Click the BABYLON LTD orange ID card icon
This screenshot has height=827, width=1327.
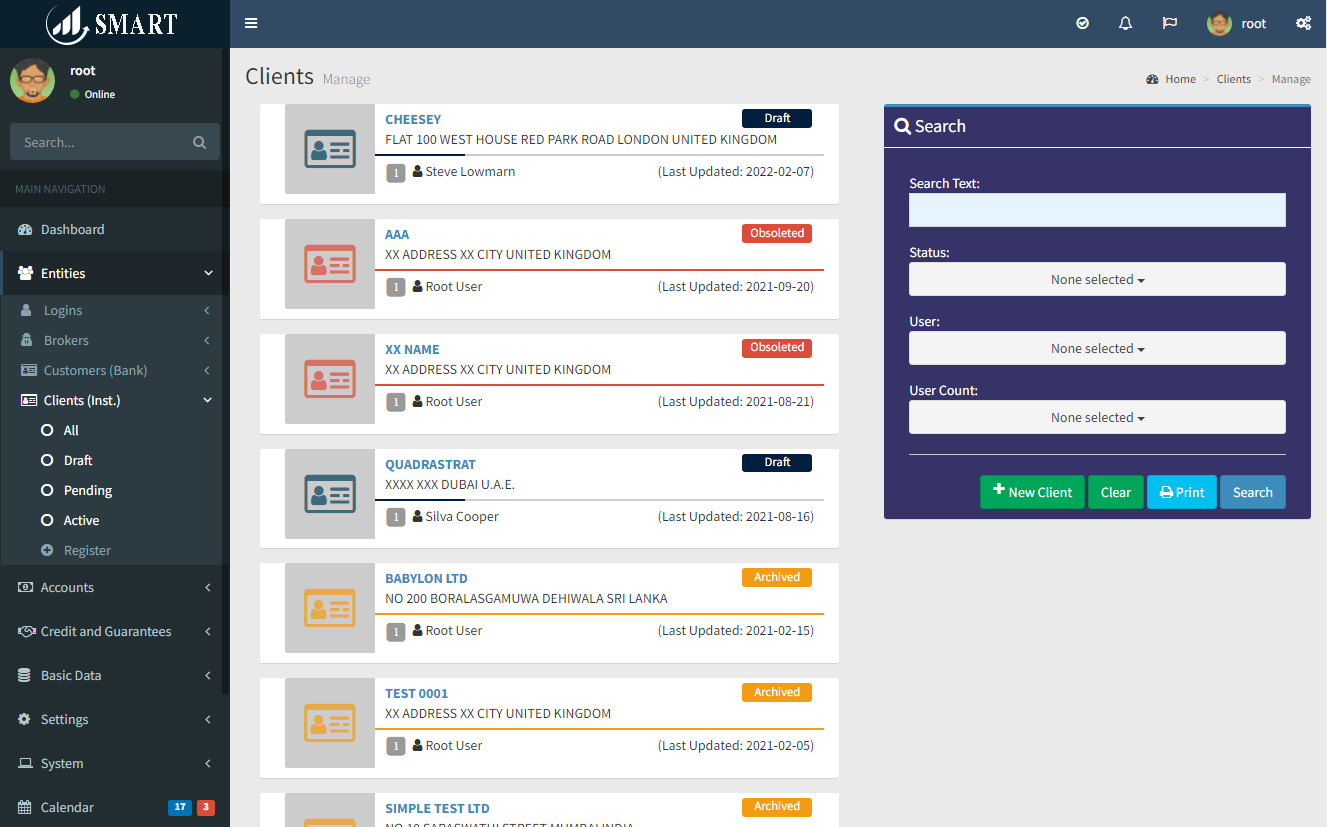[329, 608]
